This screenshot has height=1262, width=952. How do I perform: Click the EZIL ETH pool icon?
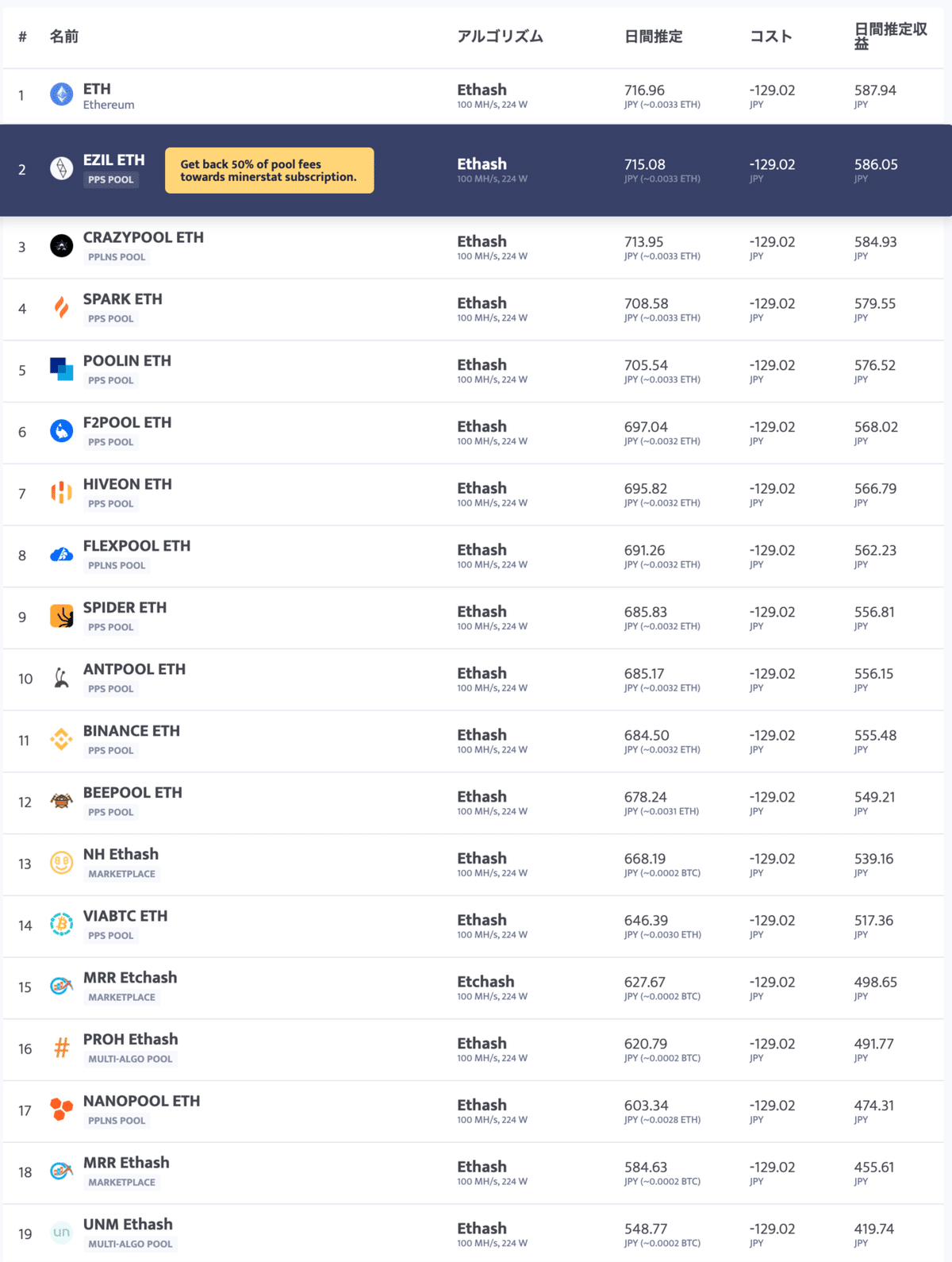61,168
